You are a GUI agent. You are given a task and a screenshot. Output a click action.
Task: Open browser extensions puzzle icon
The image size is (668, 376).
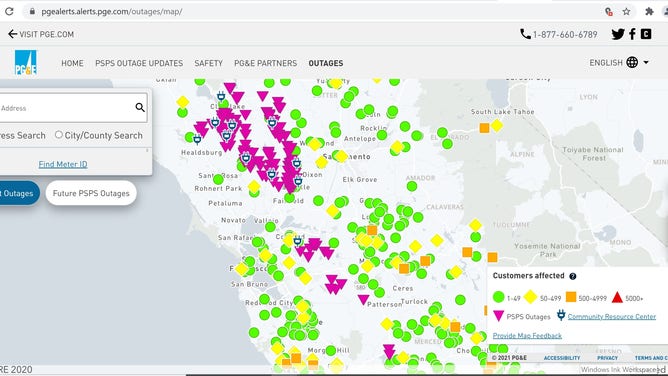pos(649,11)
